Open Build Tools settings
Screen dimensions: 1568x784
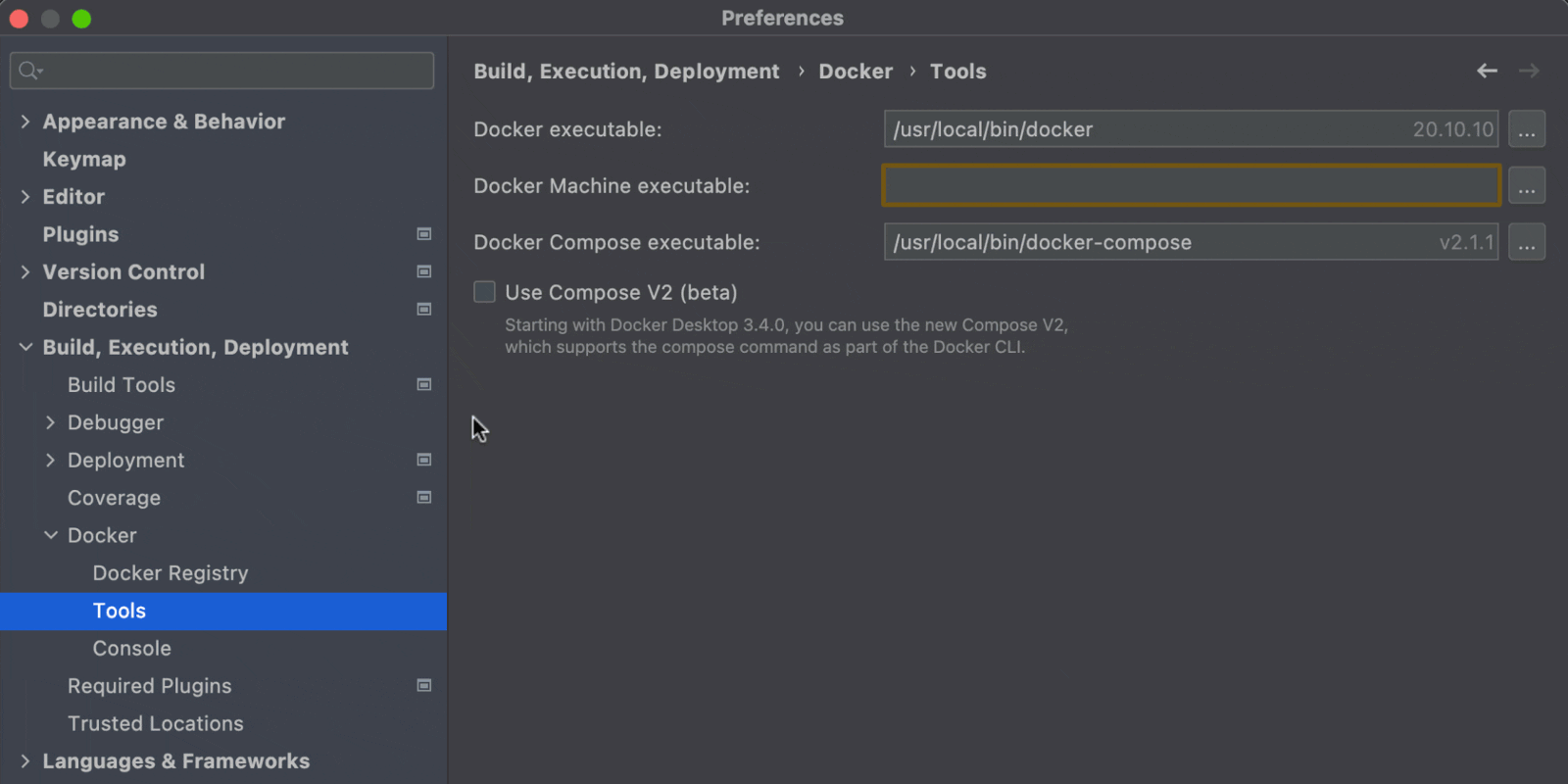[x=122, y=385]
